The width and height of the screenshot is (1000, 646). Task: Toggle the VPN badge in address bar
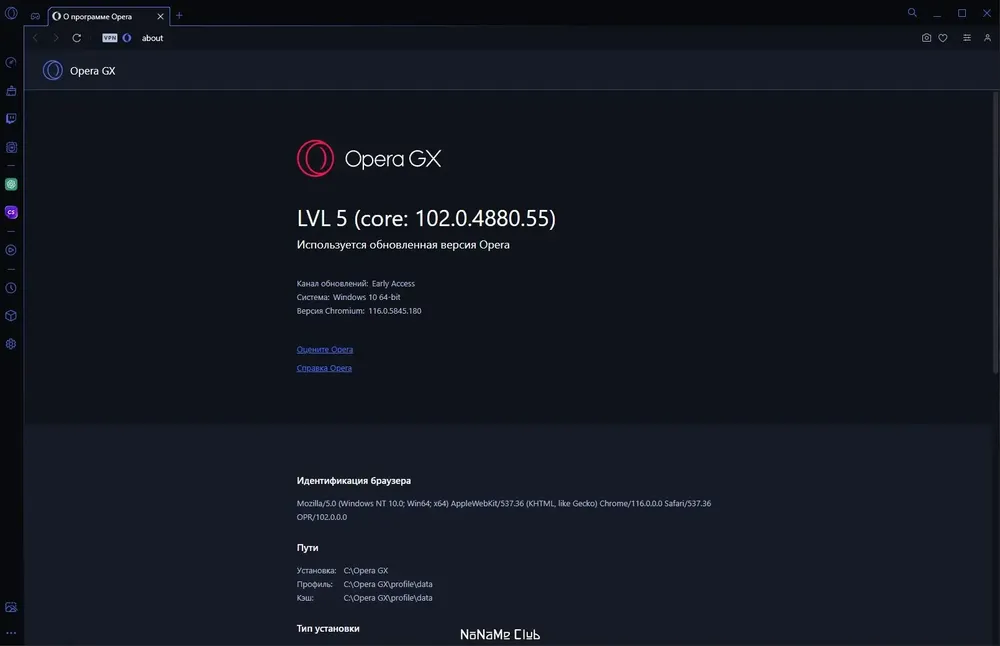coord(110,38)
